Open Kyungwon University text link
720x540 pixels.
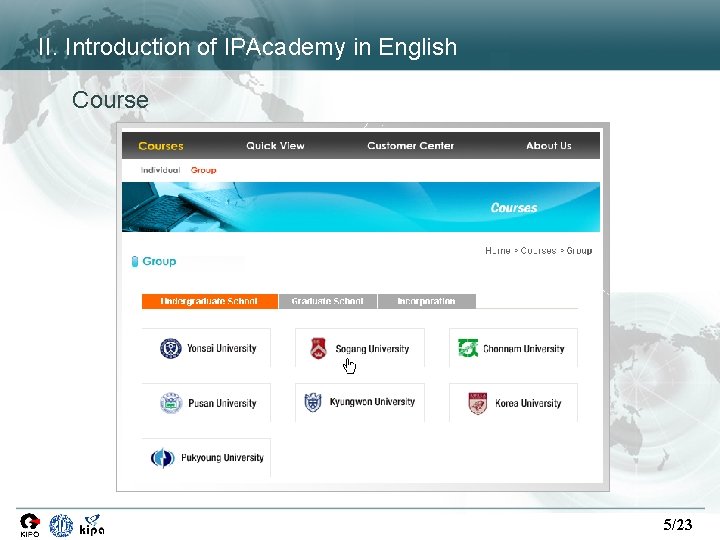(x=372, y=402)
